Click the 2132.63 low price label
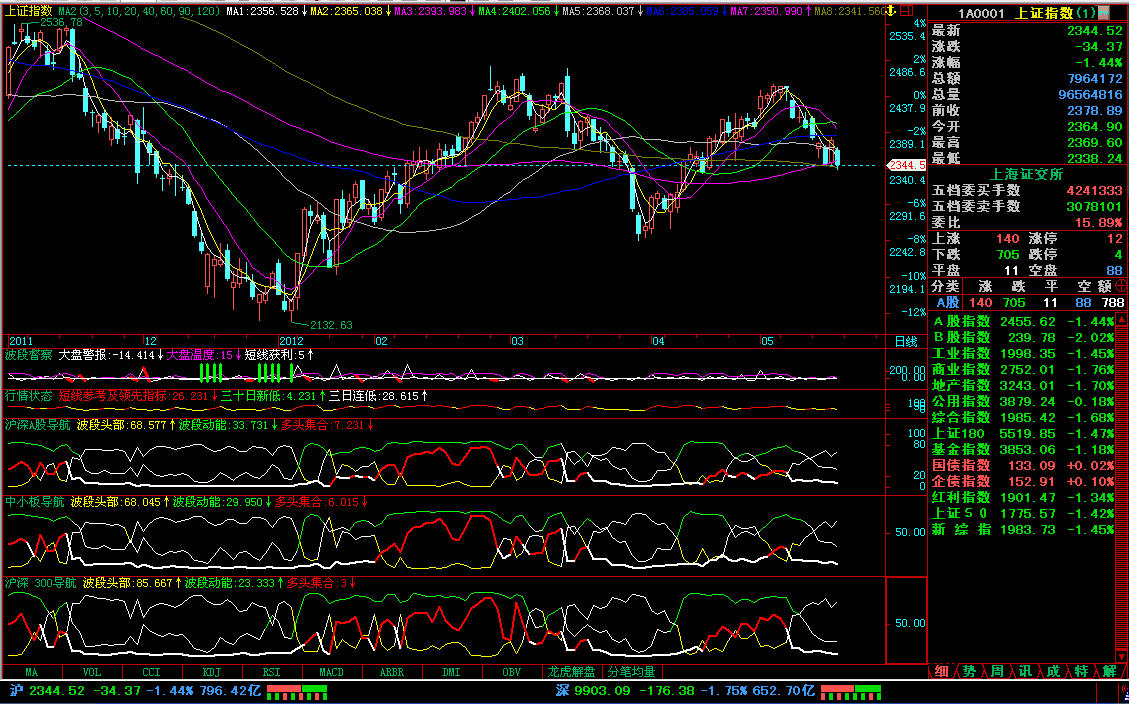Image resolution: width=1129 pixels, height=704 pixels. point(332,325)
